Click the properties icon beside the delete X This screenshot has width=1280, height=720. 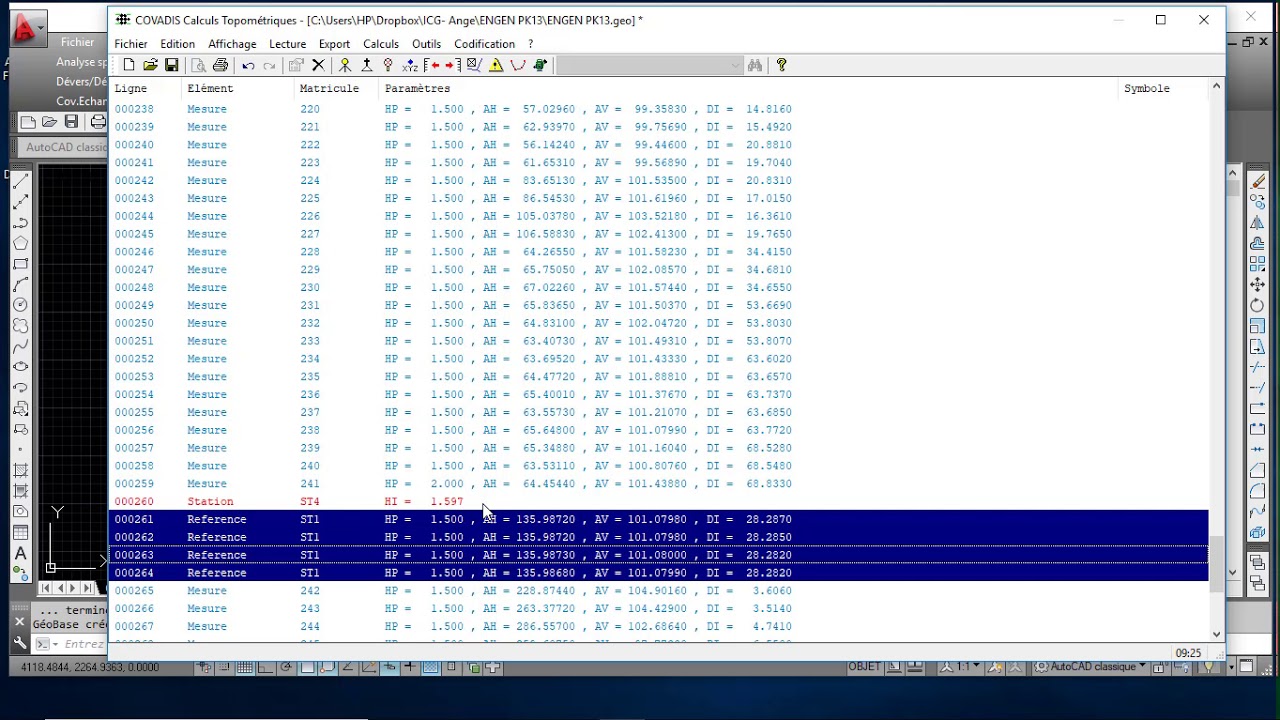click(x=296, y=65)
